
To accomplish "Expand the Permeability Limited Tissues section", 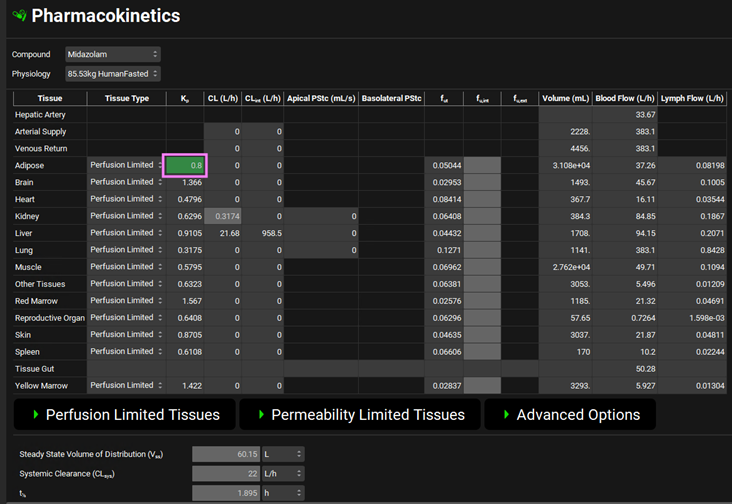I will tap(359, 414).
